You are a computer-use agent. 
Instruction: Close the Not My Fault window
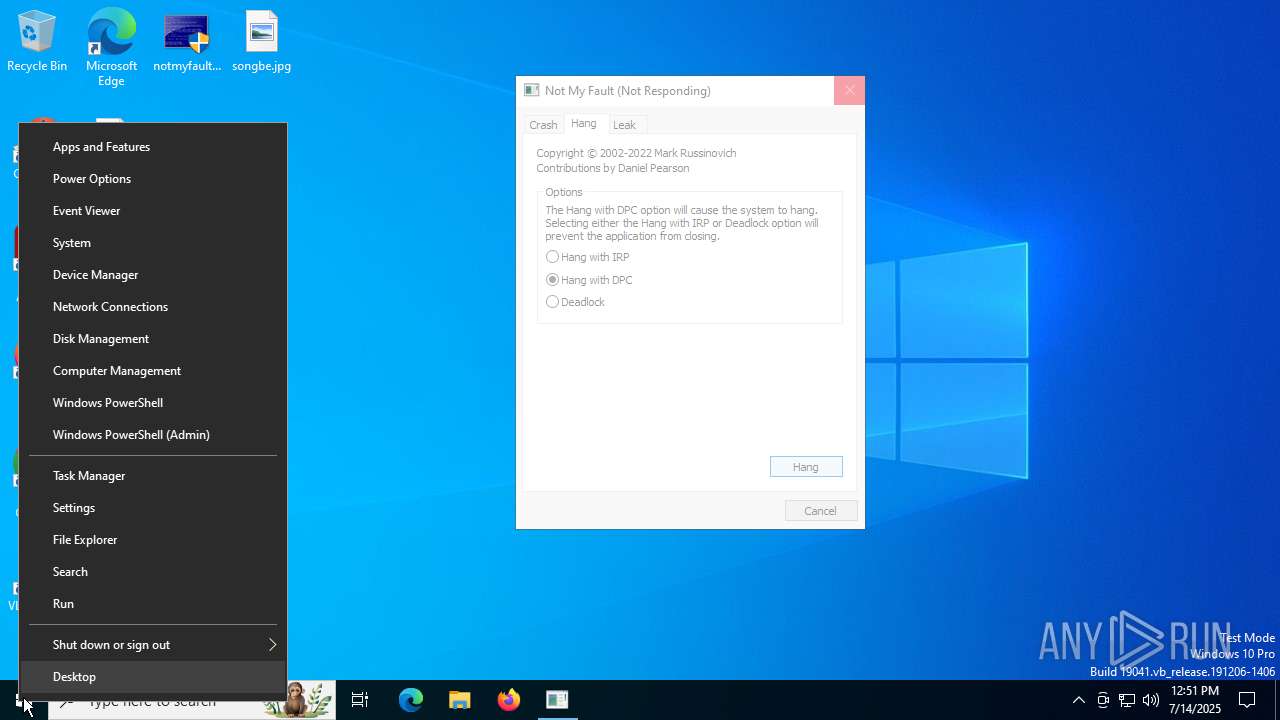pyautogui.click(x=849, y=90)
